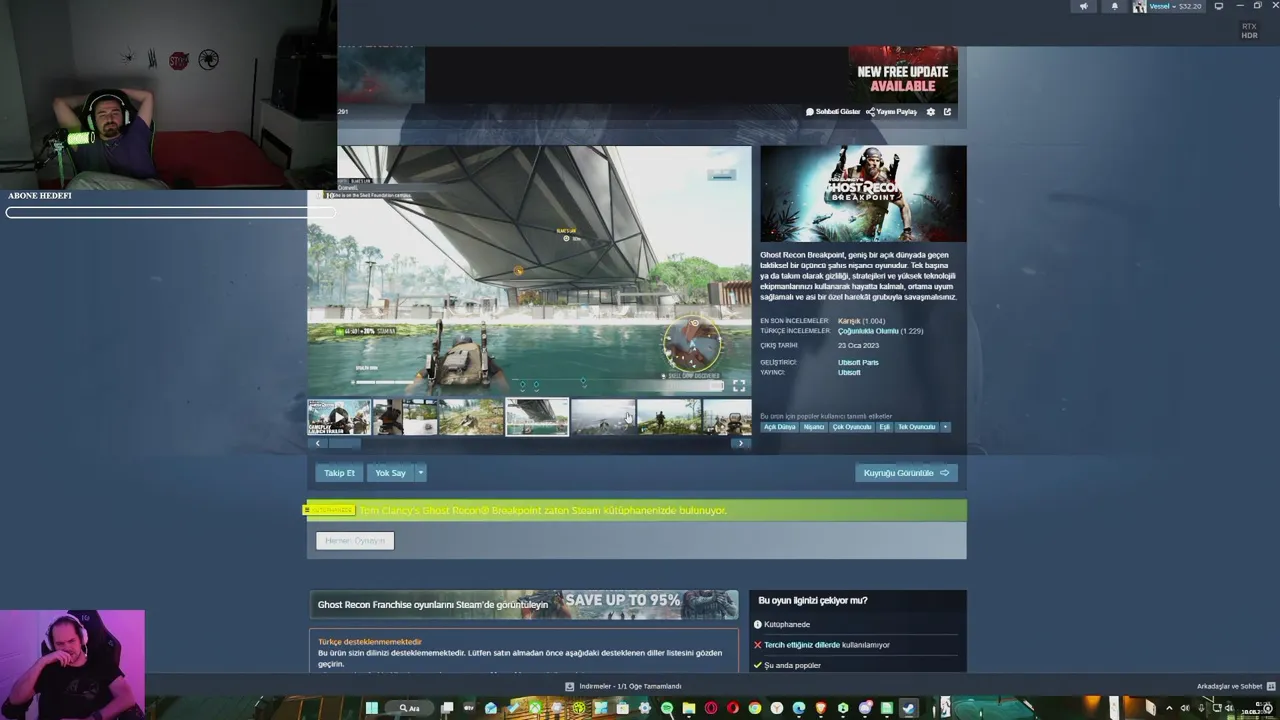
Task: Click the Çok Oyunculu tag
Action: (852, 427)
